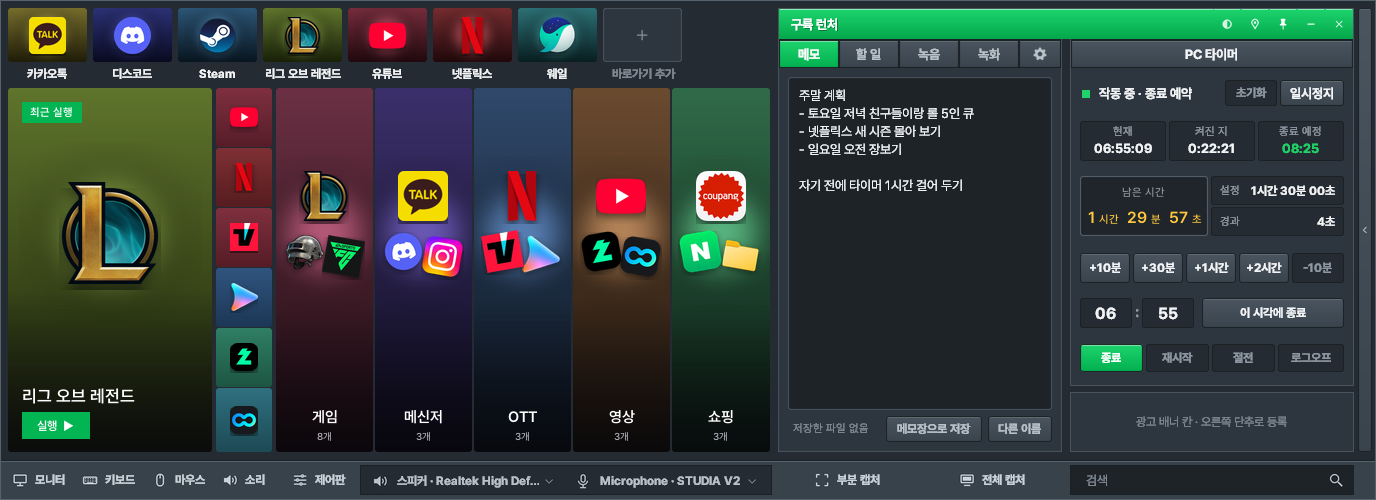
Task: Collapse the side panel with the right-edge arrow
Action: point(1366,230)
